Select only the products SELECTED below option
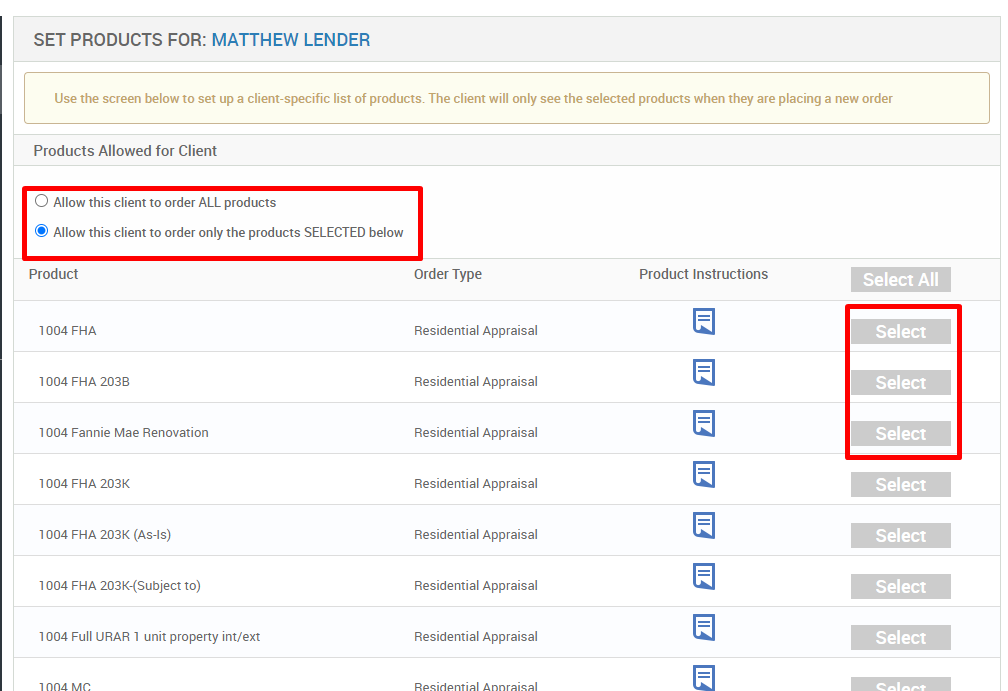Image resolution: width=1008 pixels, height=691 pixels. (x=41, y=230)
